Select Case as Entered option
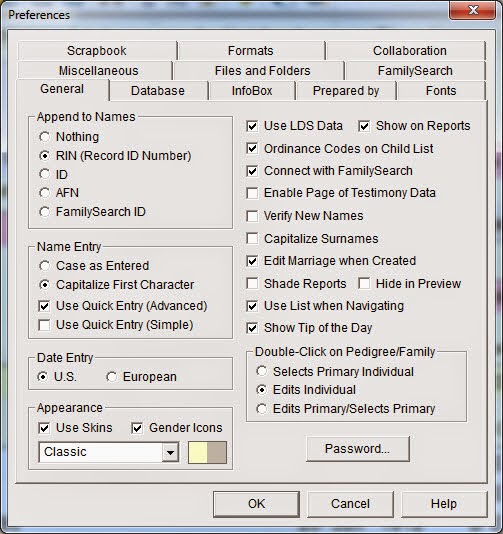 pos(45,266)
